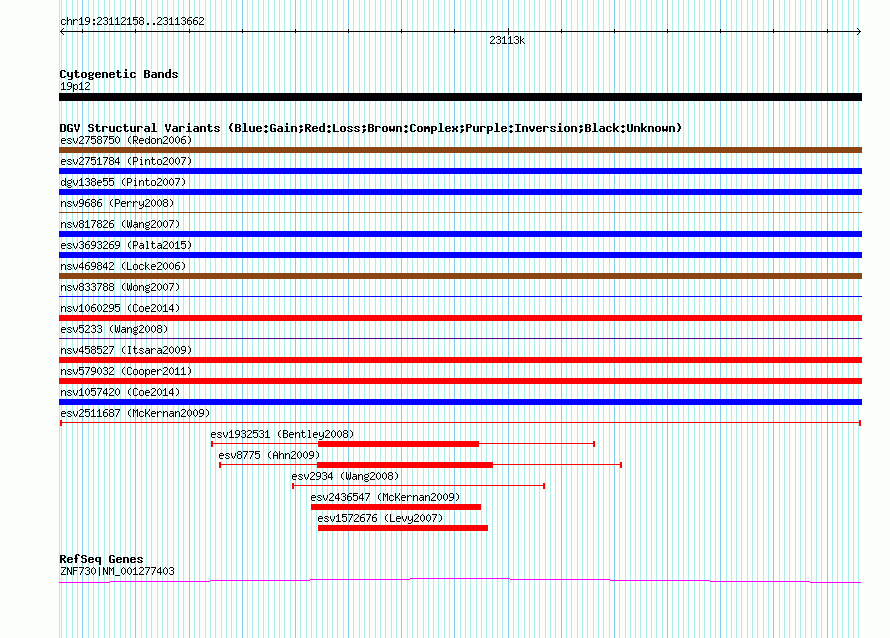890x638 pixels.
Task: Open the RefSeq Genes track title
Action: point(101,559)
